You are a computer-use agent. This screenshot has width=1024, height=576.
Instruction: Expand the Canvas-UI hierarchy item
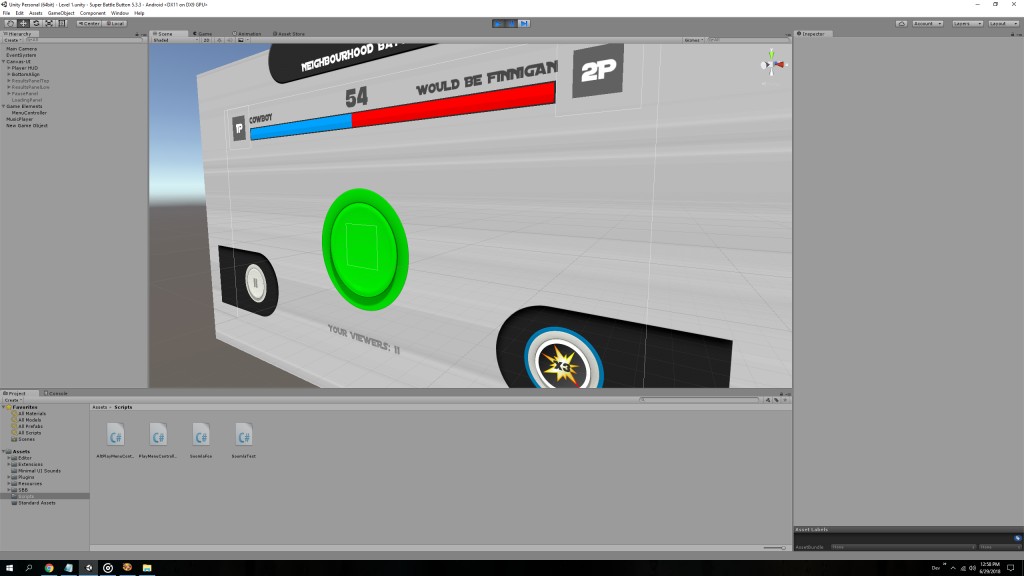tap(4, 61)
